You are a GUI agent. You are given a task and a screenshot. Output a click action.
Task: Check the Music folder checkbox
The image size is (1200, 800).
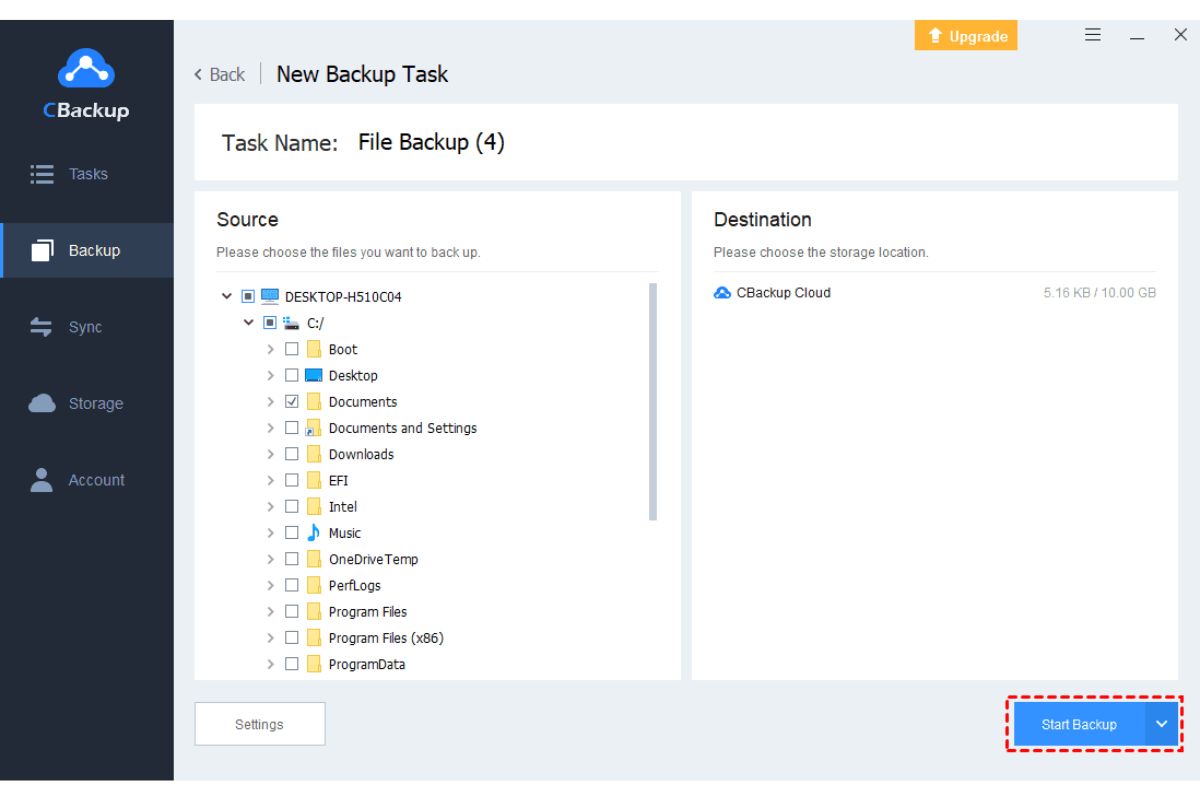[x=292, y=532]
